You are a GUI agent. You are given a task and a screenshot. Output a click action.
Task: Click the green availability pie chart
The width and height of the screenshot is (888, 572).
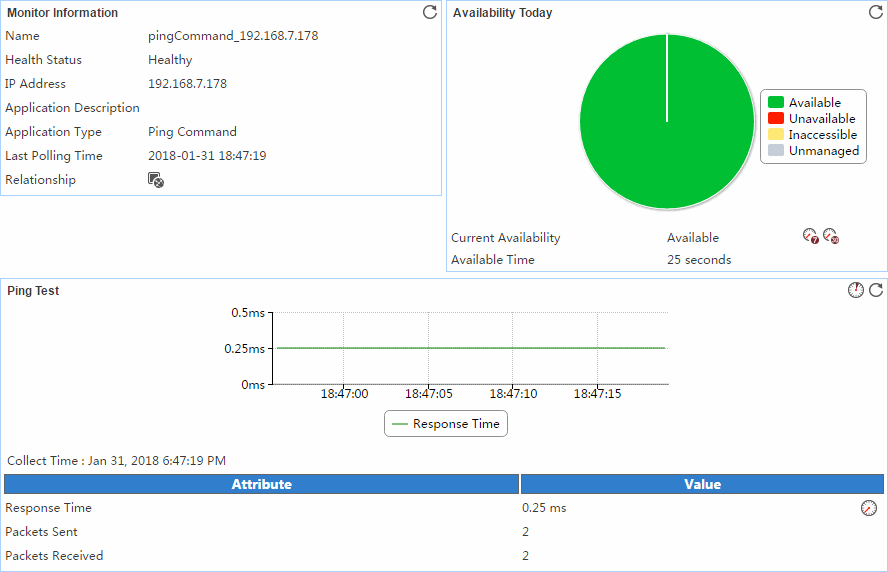pos(667,122)
